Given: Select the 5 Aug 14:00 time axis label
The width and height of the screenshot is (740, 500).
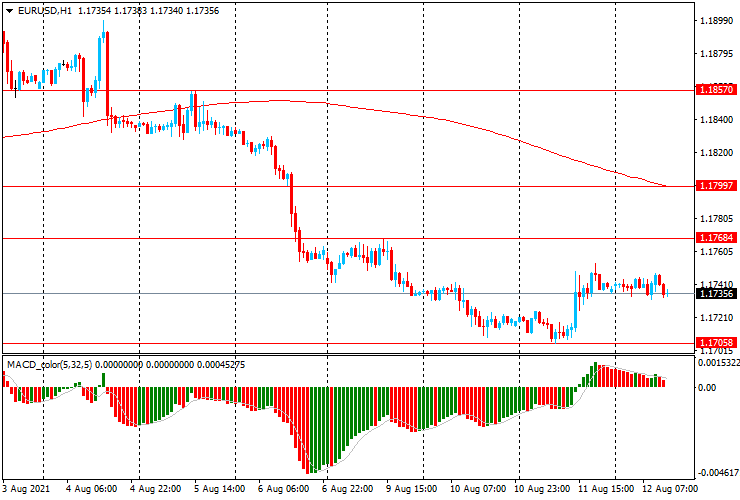Looking at the screenshot, I should click(219, 488).
